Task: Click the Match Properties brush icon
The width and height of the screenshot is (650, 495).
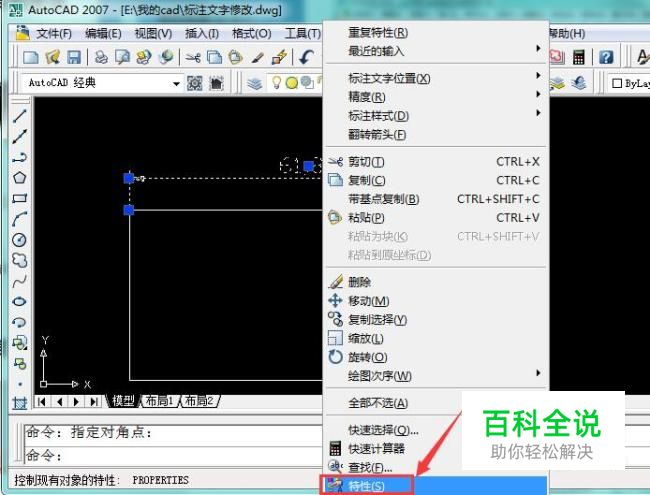Action: (257, 57)
